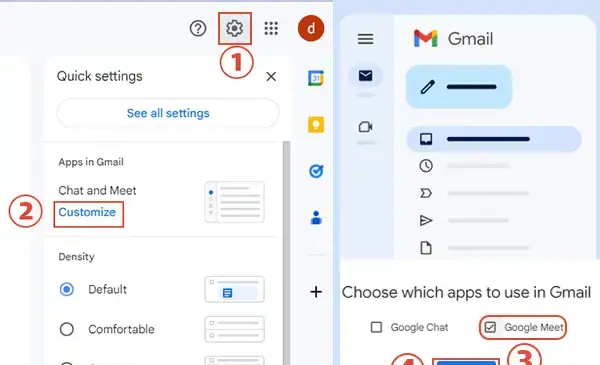
Task: Click the "Density" heading text
Action: point(76,256)
